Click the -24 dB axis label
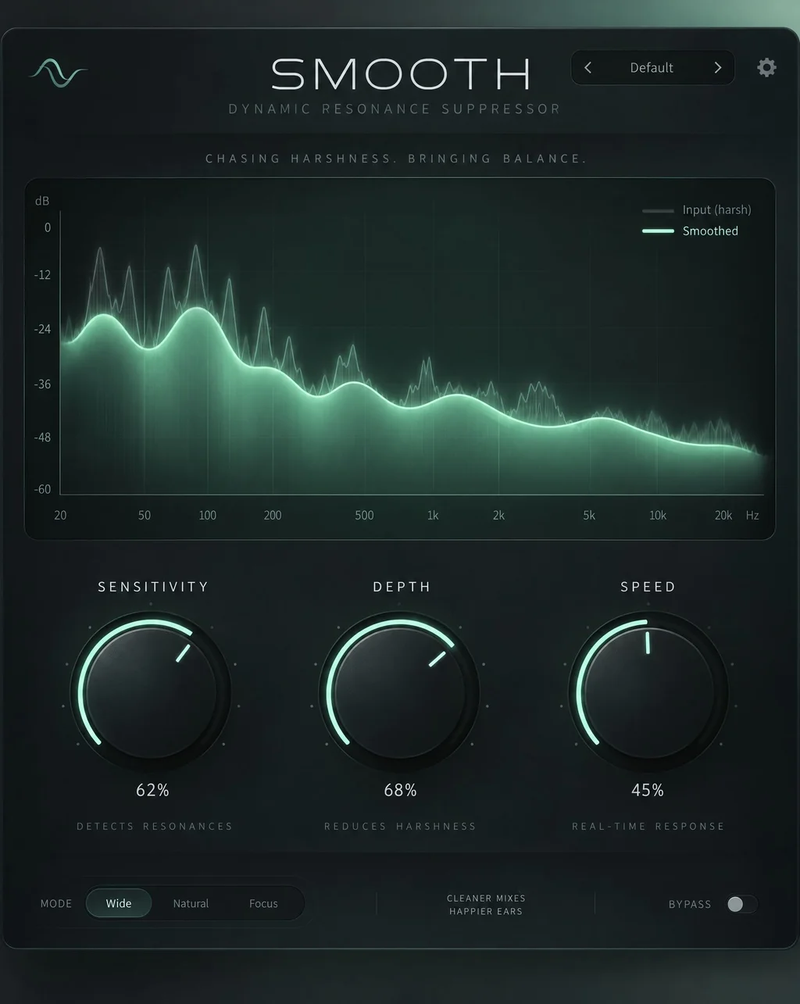Screen dimensions: 800x1004 42,329
